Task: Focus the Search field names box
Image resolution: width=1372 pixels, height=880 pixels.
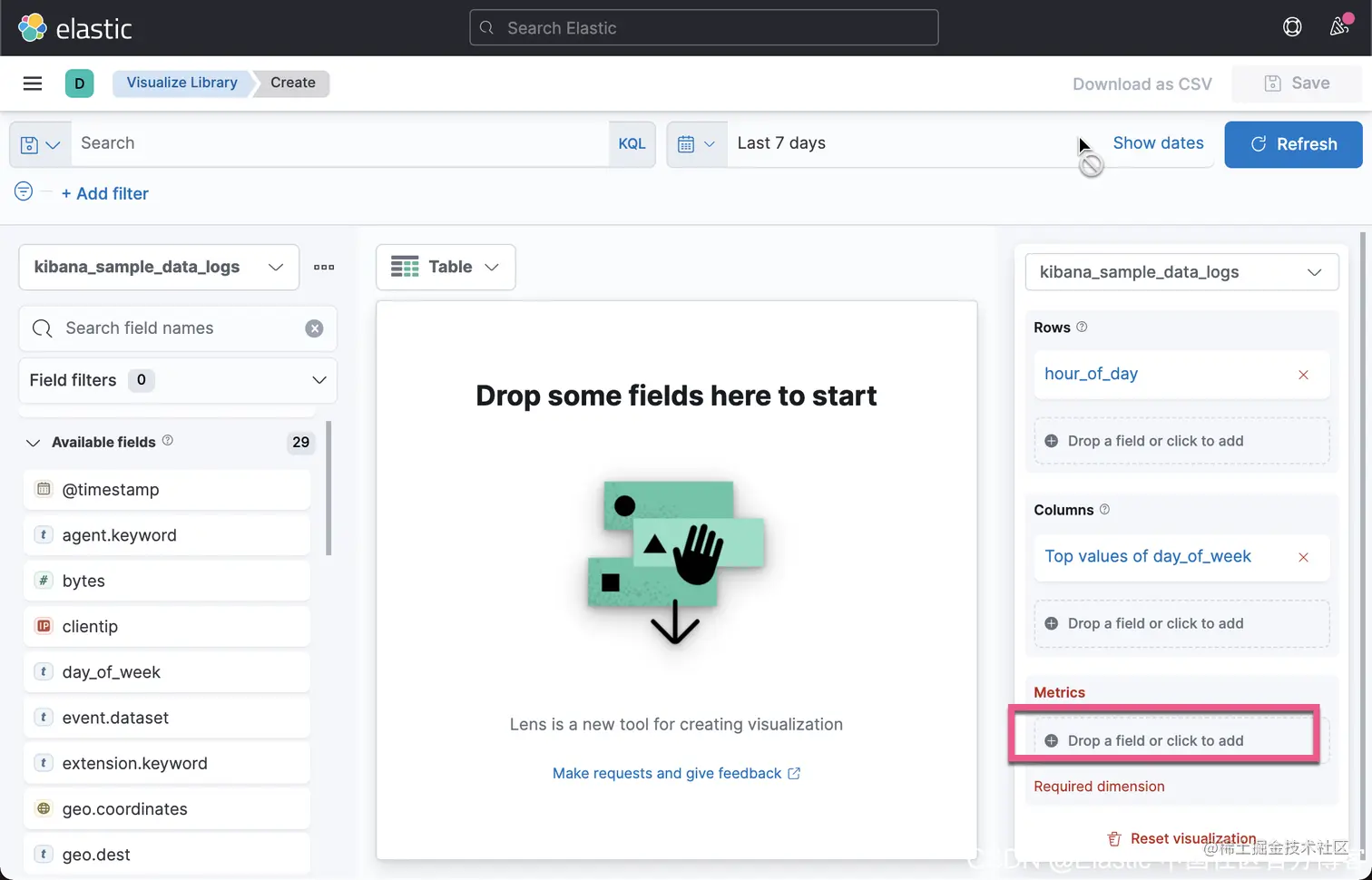Action: (x=178, y=328)
